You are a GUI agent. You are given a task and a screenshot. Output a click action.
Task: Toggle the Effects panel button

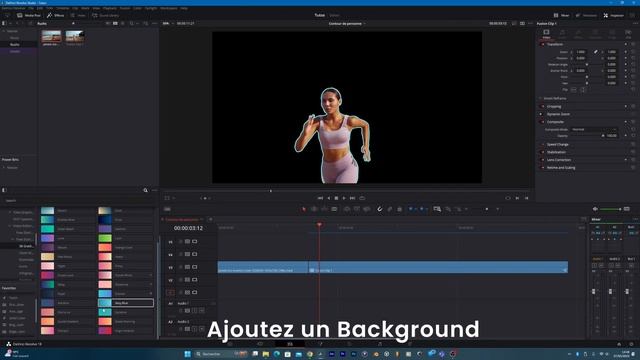click(x=56, y=16)
